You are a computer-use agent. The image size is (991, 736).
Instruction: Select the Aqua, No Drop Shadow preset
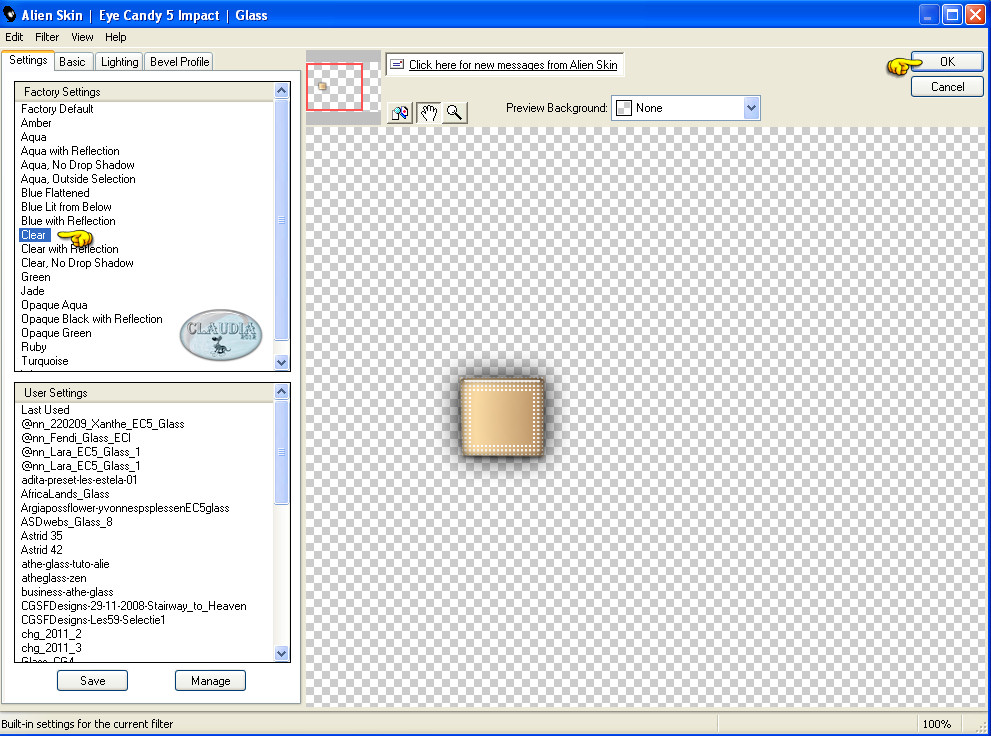tap(78, 165)
